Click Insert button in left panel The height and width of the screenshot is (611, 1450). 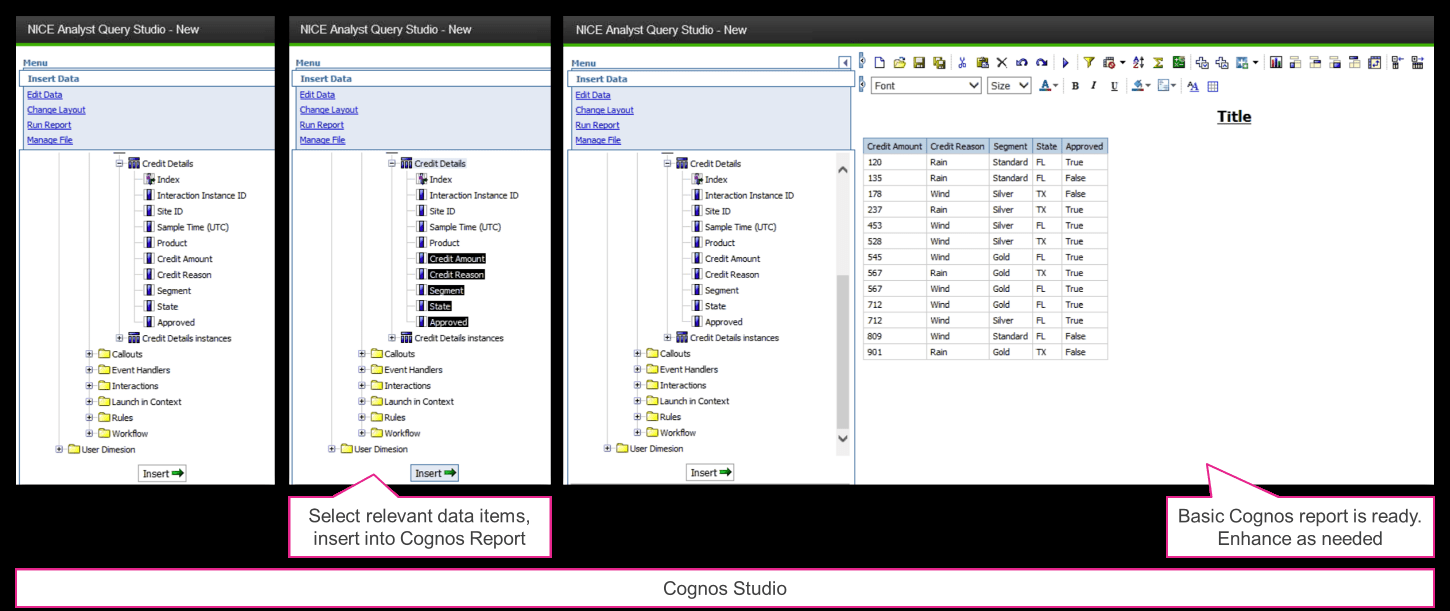point(162,473)
